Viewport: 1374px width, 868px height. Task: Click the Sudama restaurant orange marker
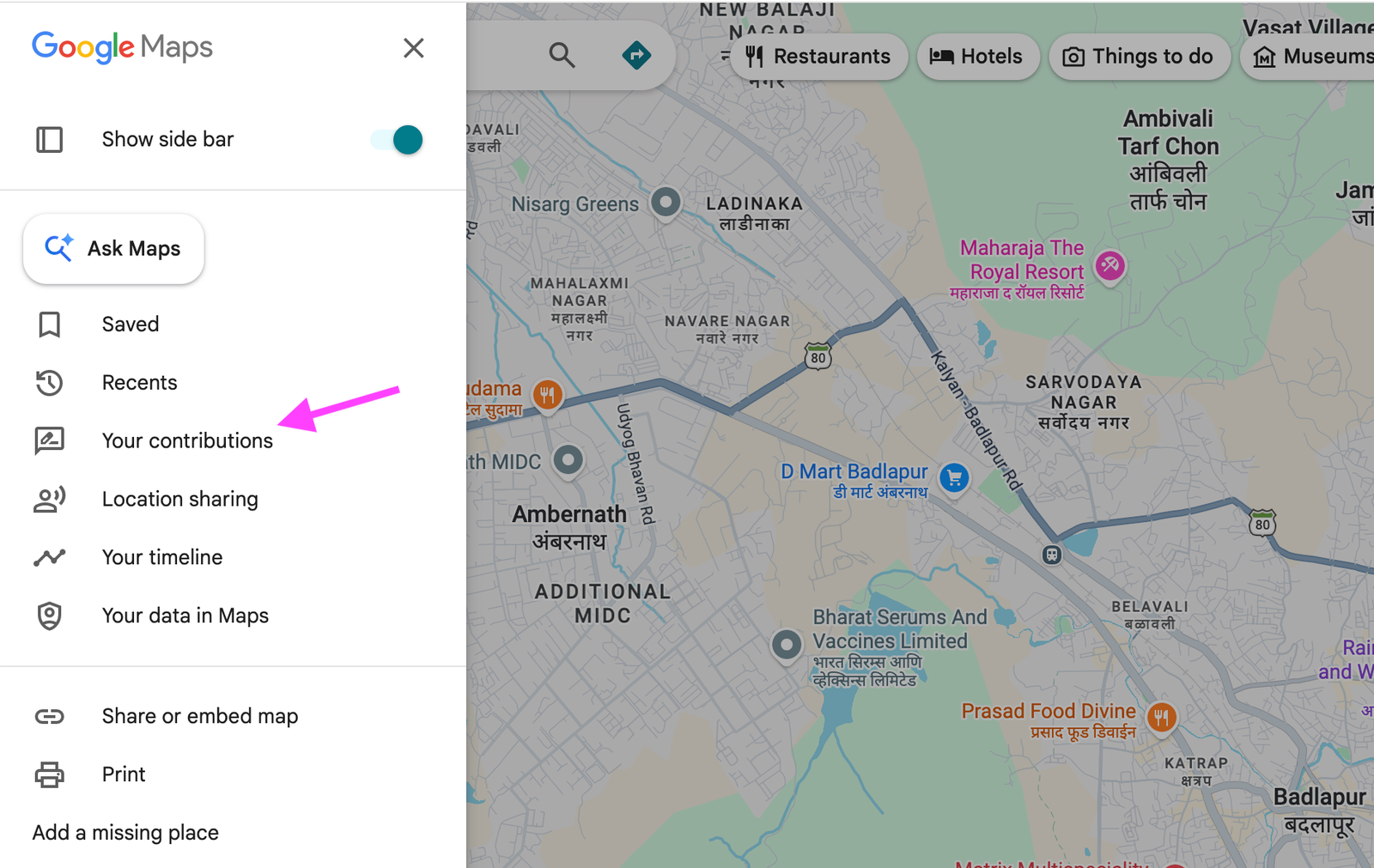[x=547, y=396]
